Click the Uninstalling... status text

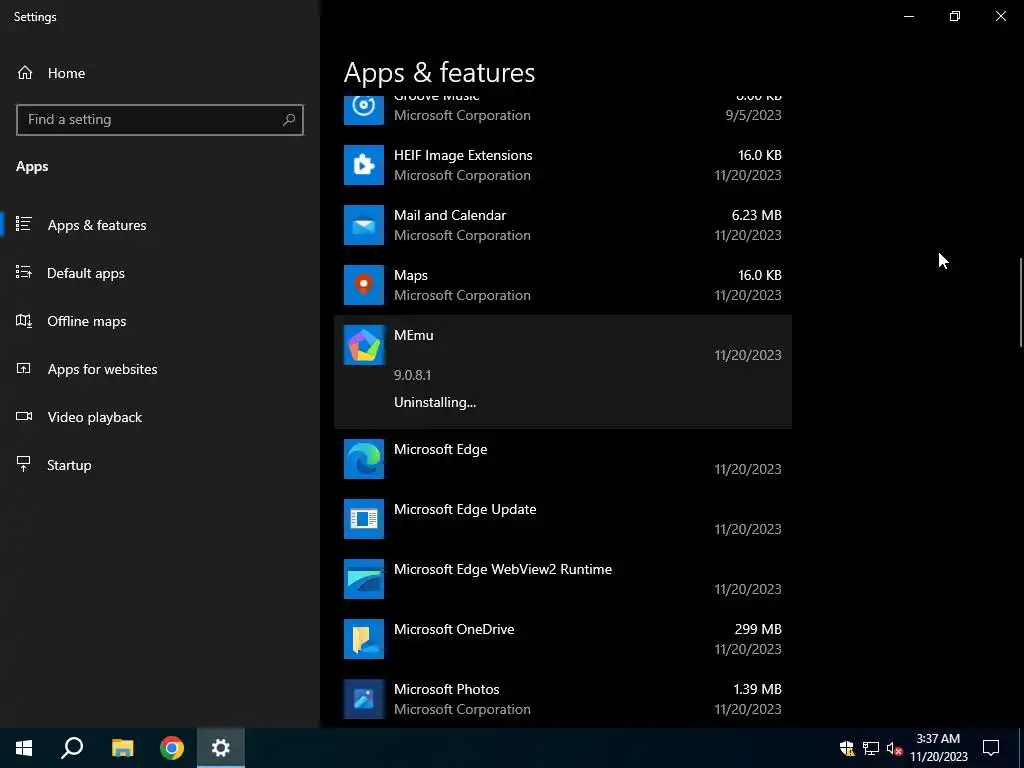435,402
